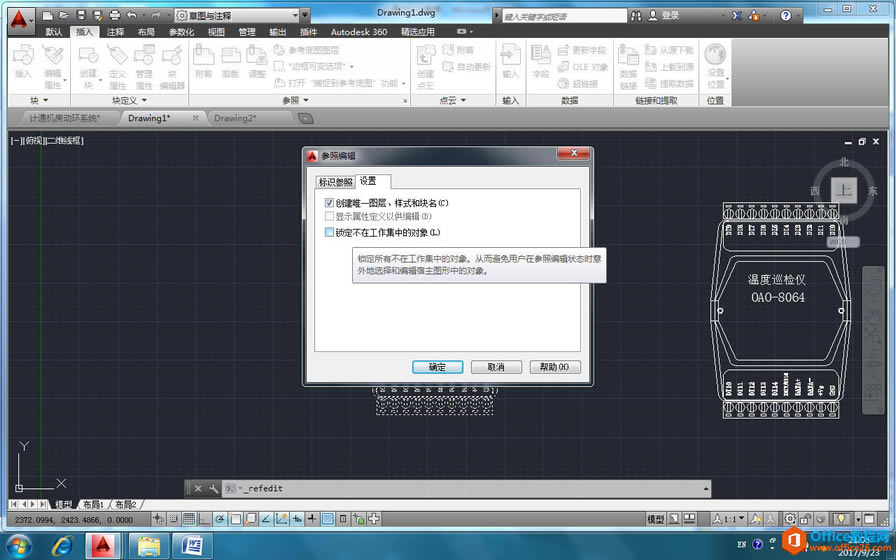Image resolution: width=896 pixels, height=560 pixels.
Task: Click 确定 button in 参照编辑 dialog
Action: pyautogui.click(x=437, y=367)
